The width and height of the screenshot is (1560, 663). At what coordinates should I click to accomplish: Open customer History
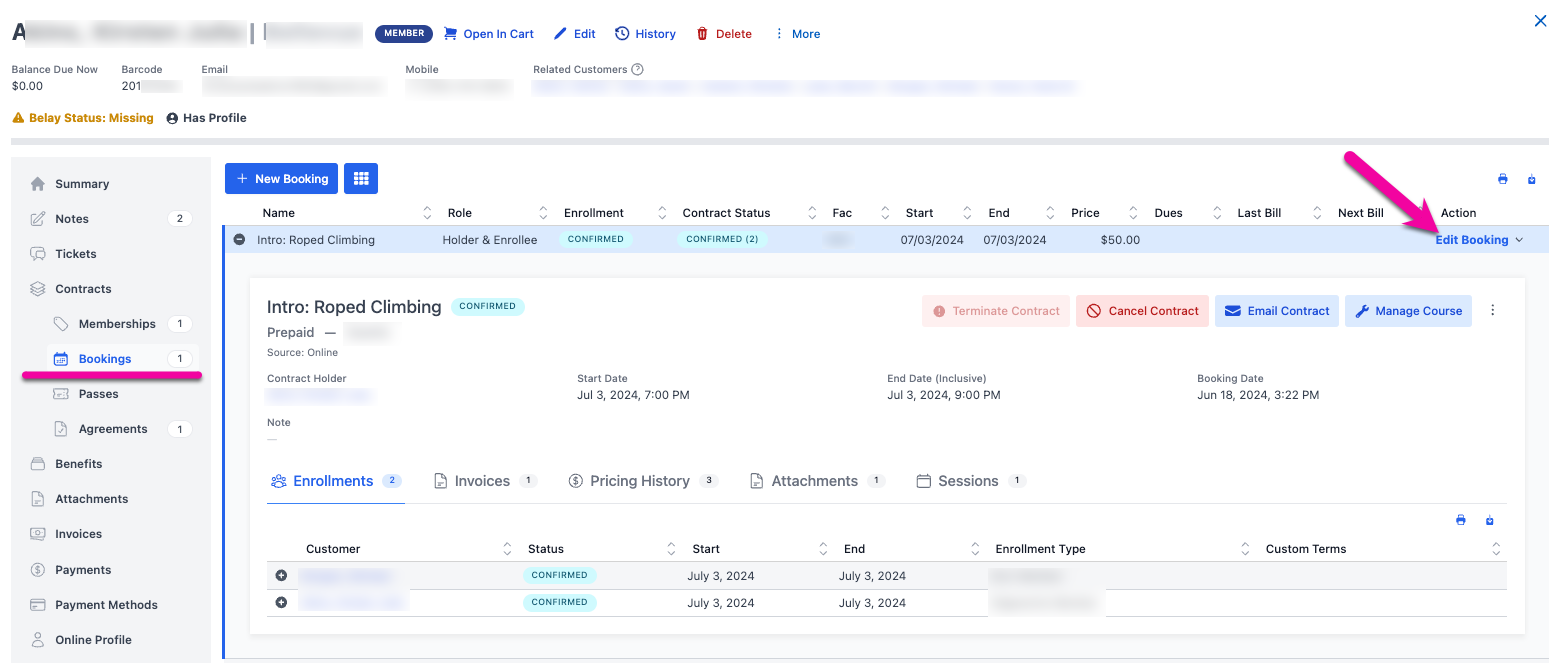point(645,34)
